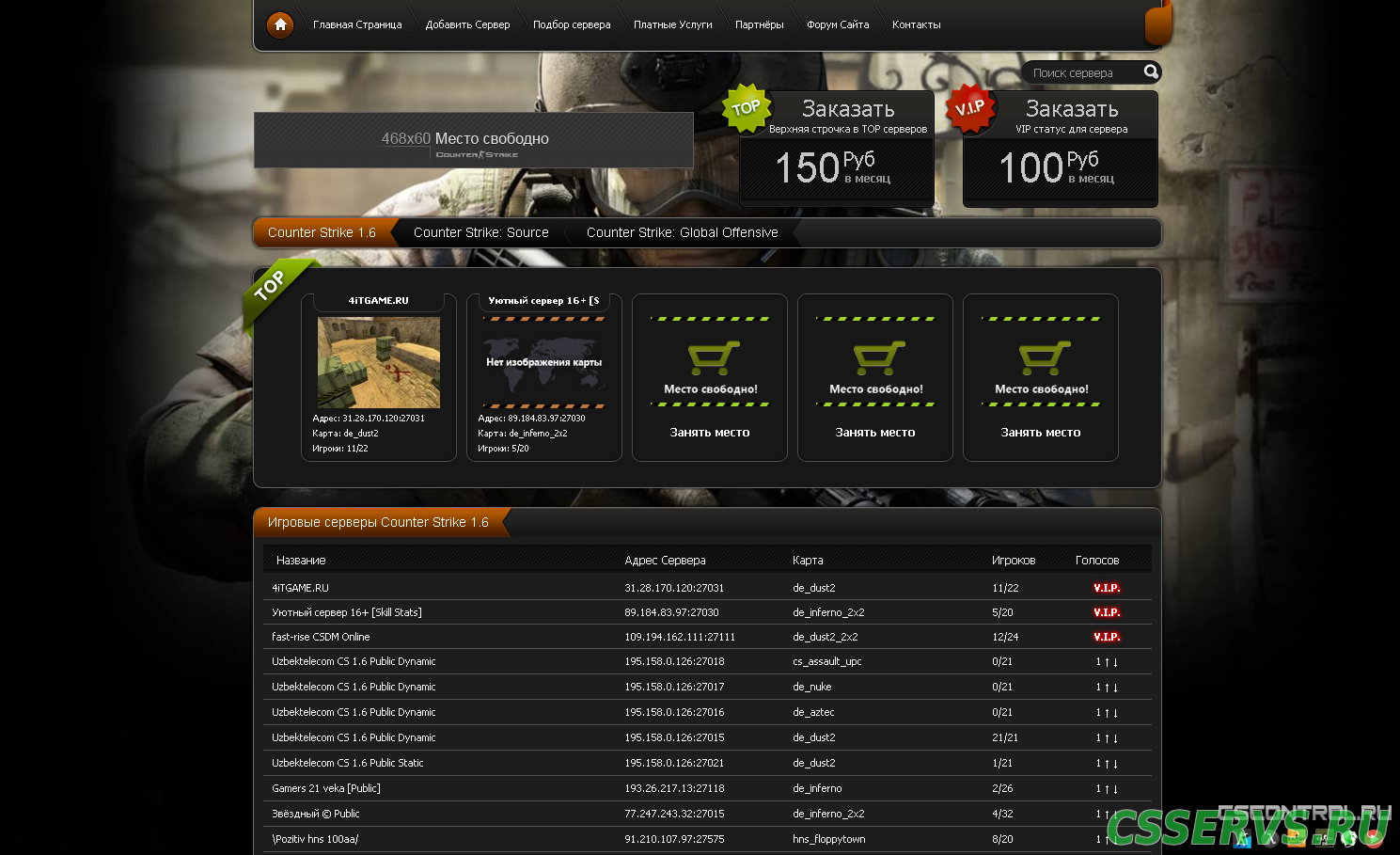Click the hns_floppytown map cell
The image size is (1400, 855).
click(x=829, y=839)
